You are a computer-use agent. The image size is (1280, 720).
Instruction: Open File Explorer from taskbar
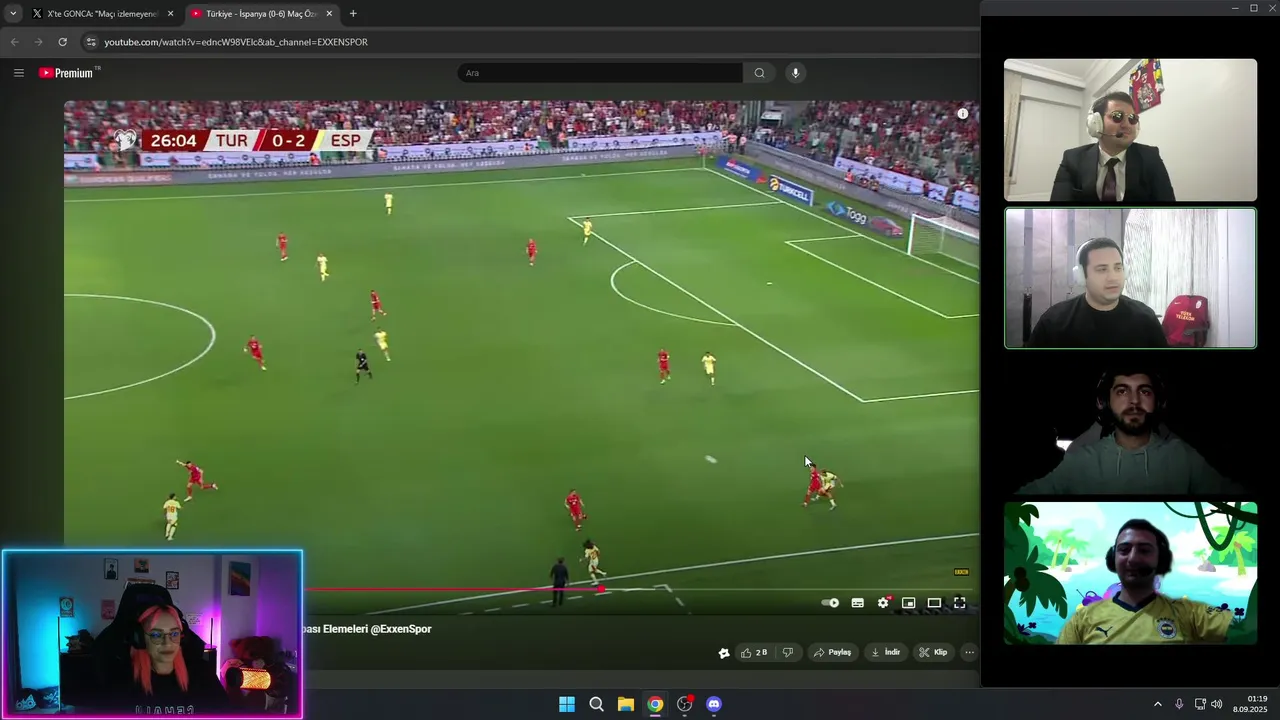pos(625,704)
